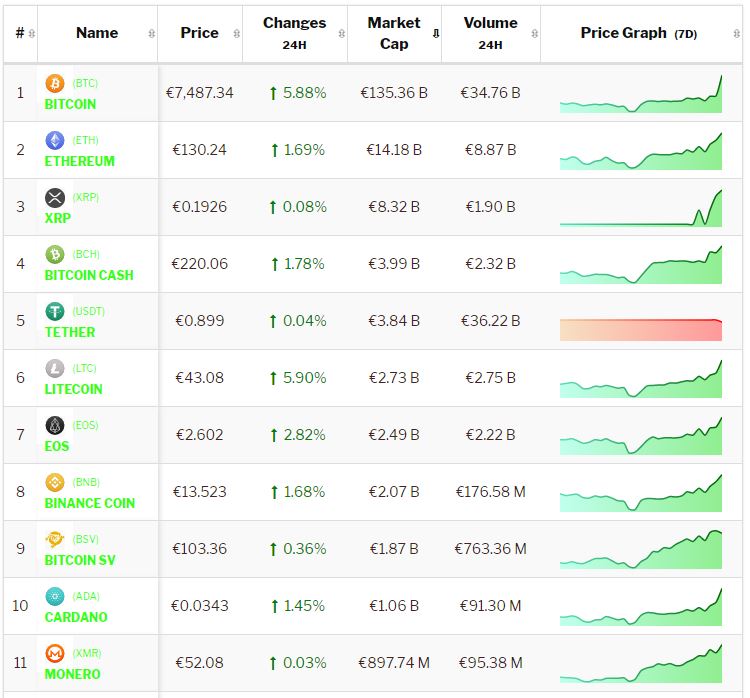Sort by Volume 24H column header
The height and width of the screenshot is (698, 750).
(490, 33)
